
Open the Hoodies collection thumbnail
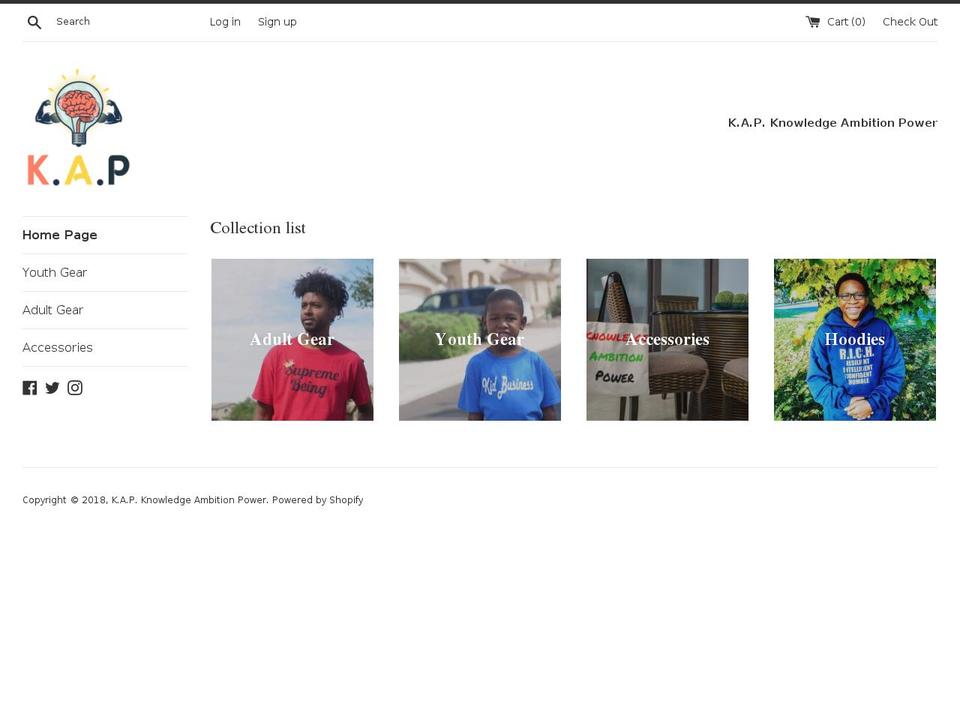click(855, 339)
